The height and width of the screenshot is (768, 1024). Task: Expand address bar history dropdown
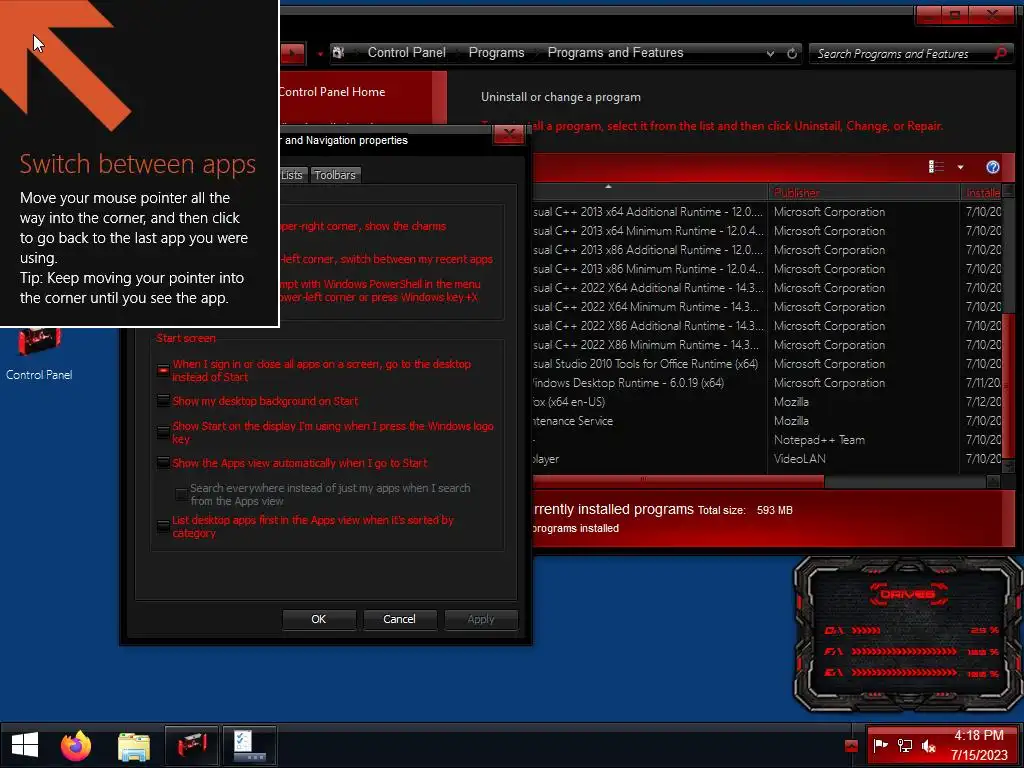pos(771,54)
